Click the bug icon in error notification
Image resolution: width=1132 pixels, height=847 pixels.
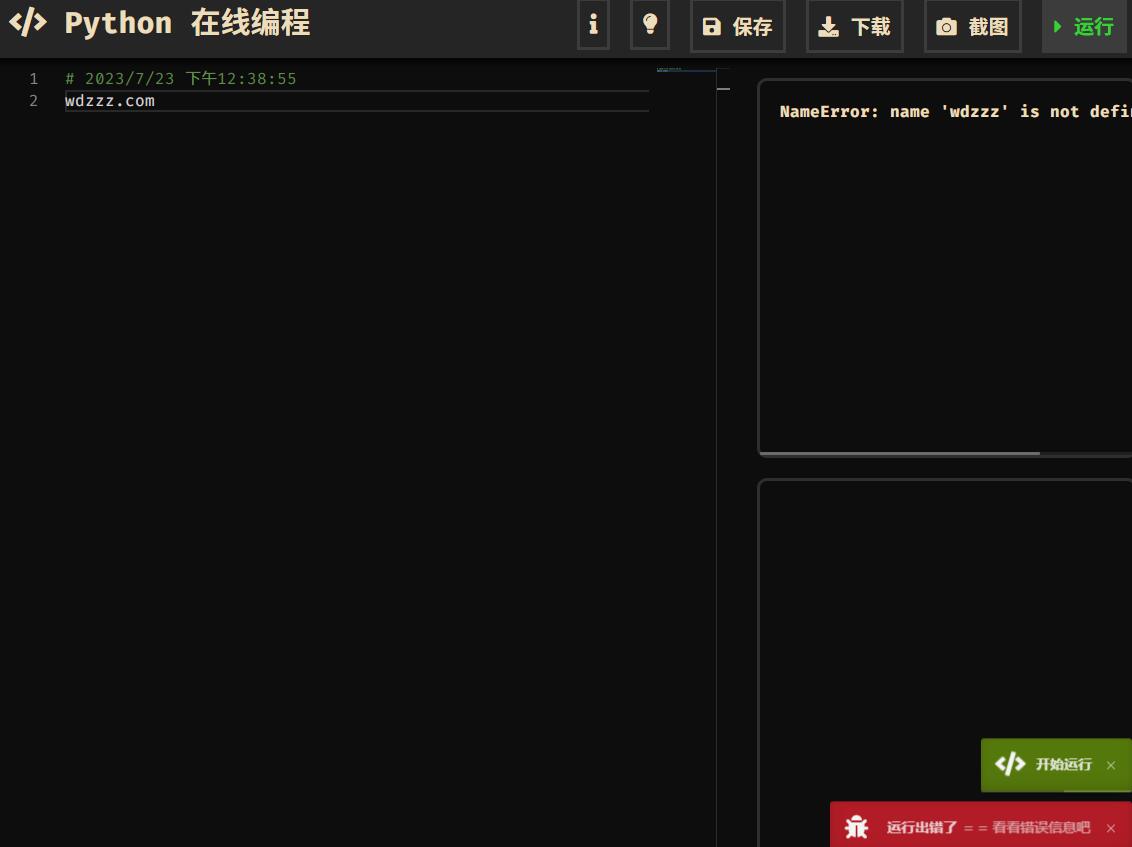(x=856, y=827)
